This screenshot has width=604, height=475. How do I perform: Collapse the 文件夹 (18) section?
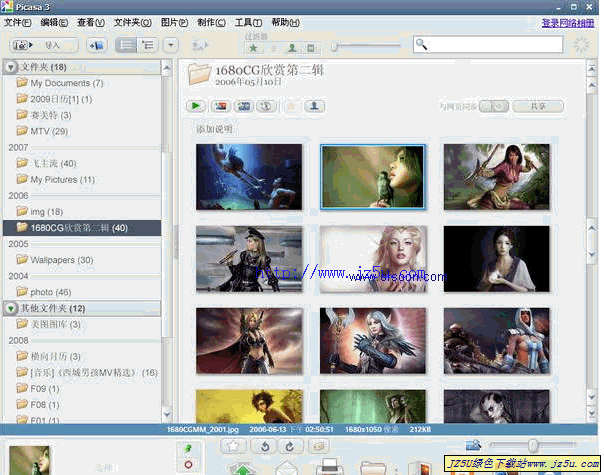[11, 67]
